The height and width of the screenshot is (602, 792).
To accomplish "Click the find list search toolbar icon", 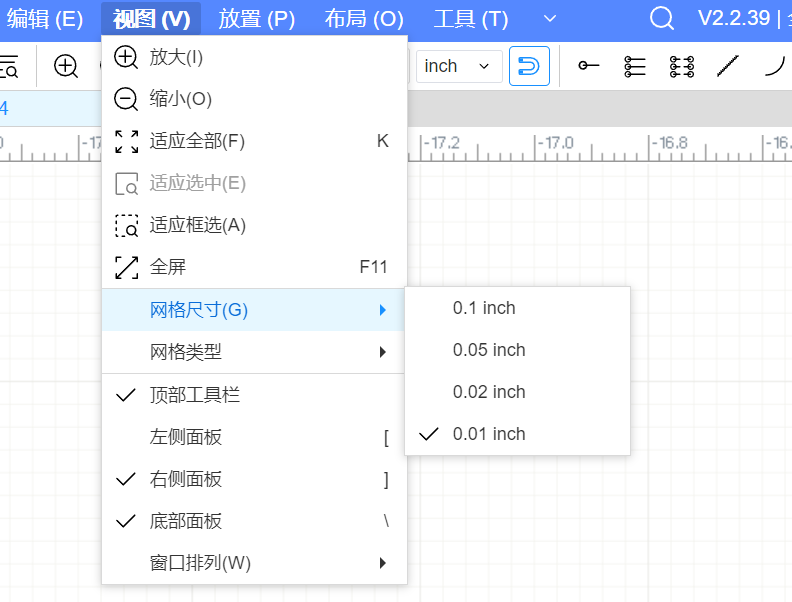I will pyautogui.click(x=9, y=66).
